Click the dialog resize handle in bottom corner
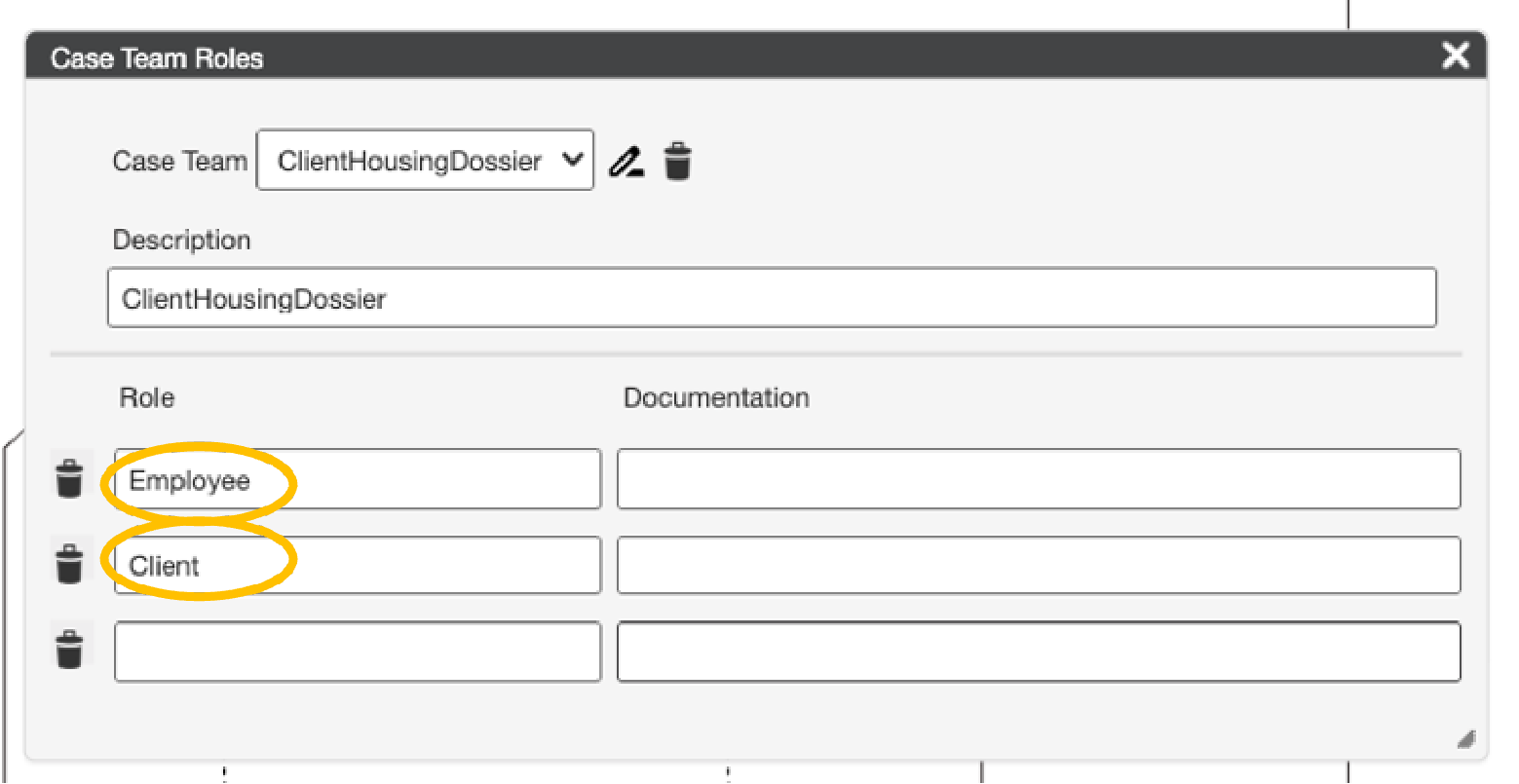Viewport: 1519px width, 784px height. [1465, 739]
